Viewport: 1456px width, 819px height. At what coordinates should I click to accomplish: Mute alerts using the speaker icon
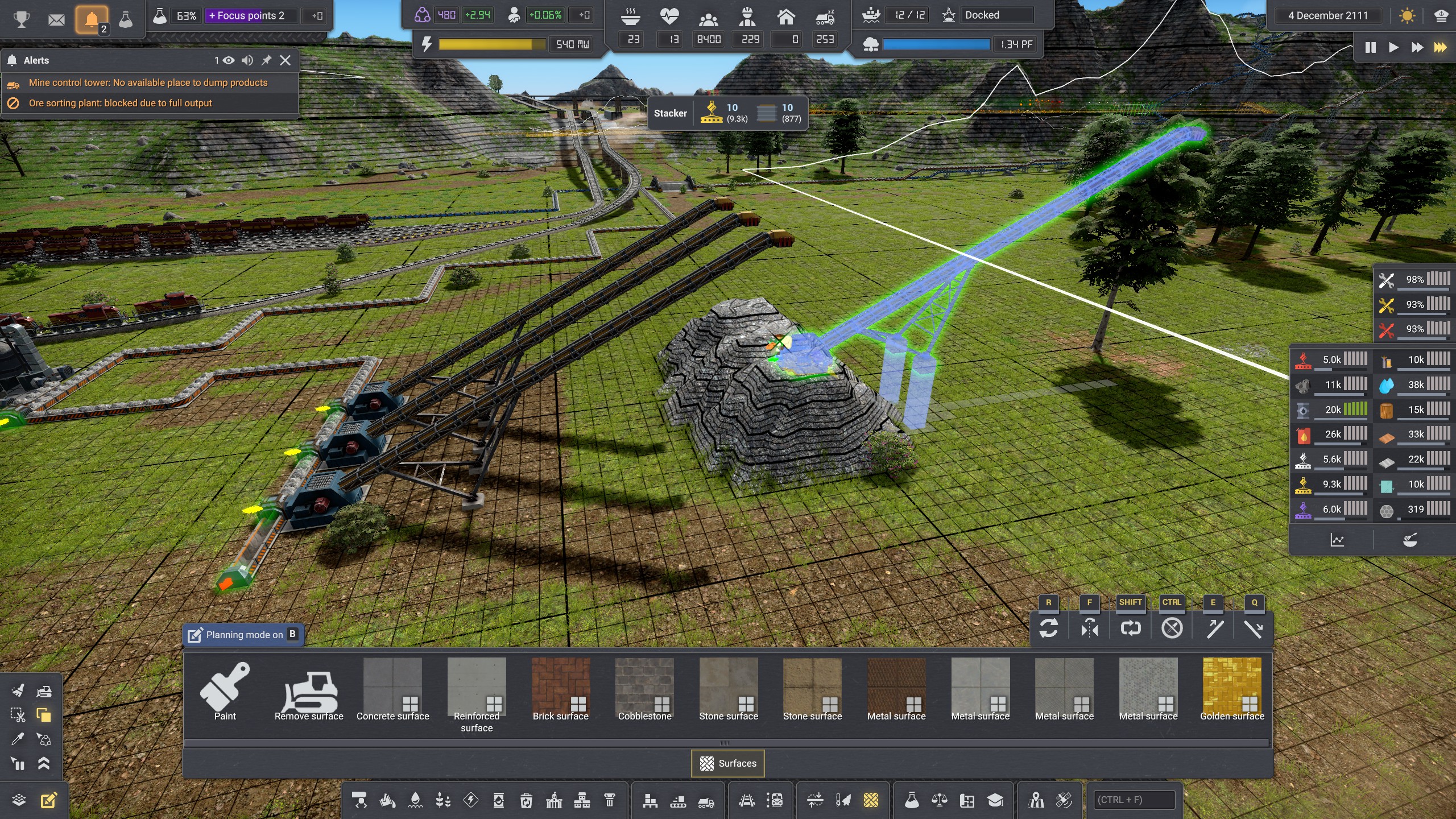pyautogui.click(x=247, y=60)
